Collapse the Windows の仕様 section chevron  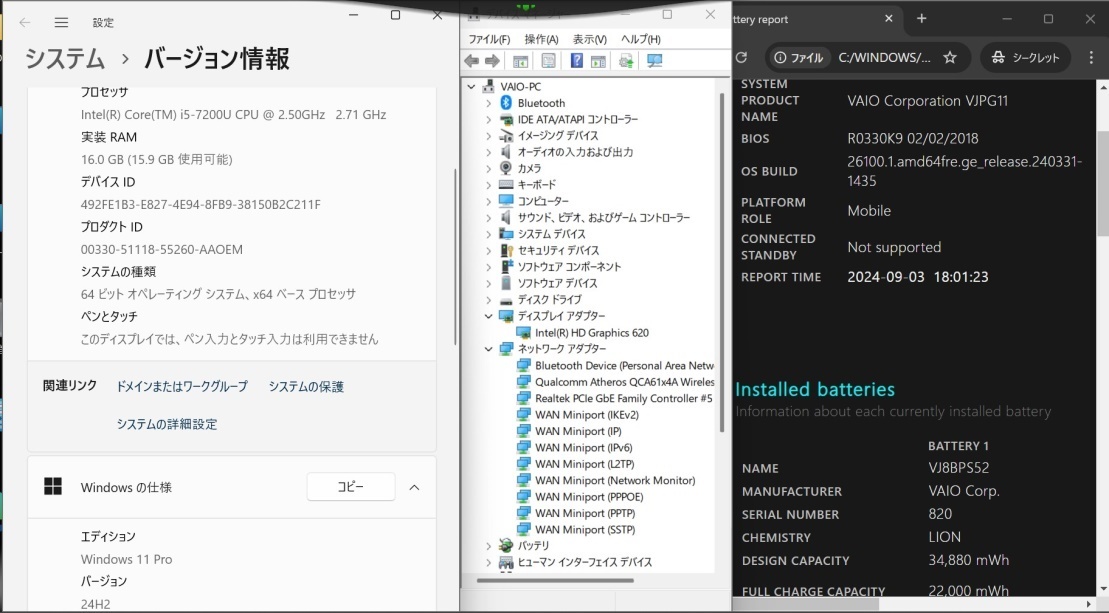pos(414,487)
